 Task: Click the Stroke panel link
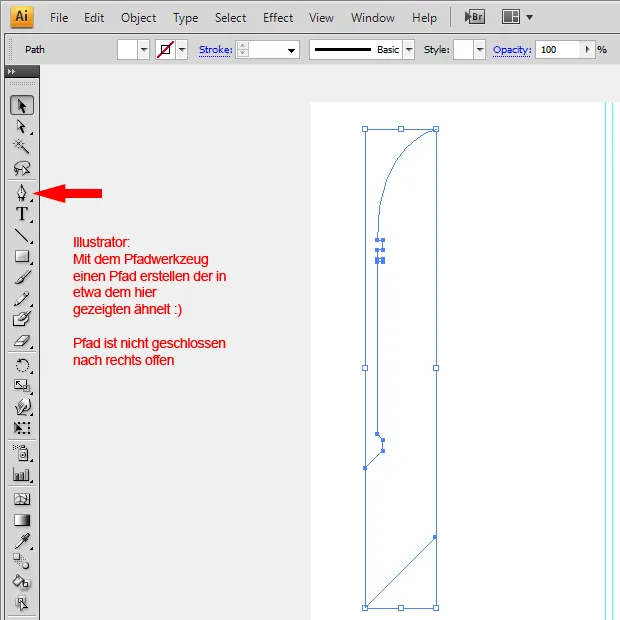(x=215, y=50)
